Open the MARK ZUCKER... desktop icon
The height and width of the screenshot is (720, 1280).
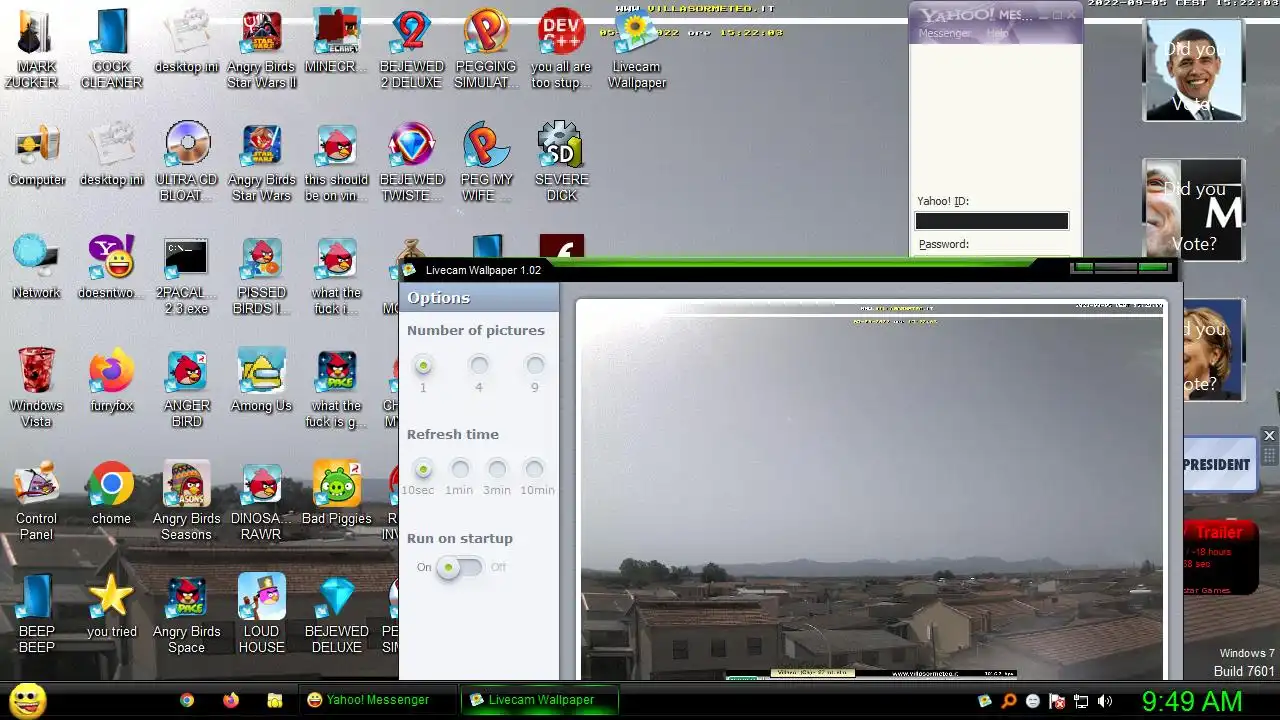[x=36, y=48]
